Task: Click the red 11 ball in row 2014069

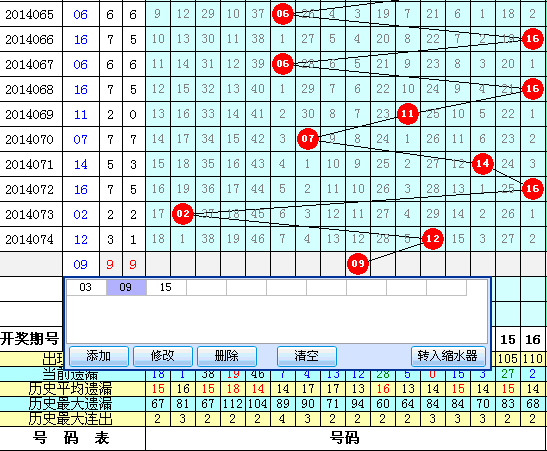Action: (407, 114)
